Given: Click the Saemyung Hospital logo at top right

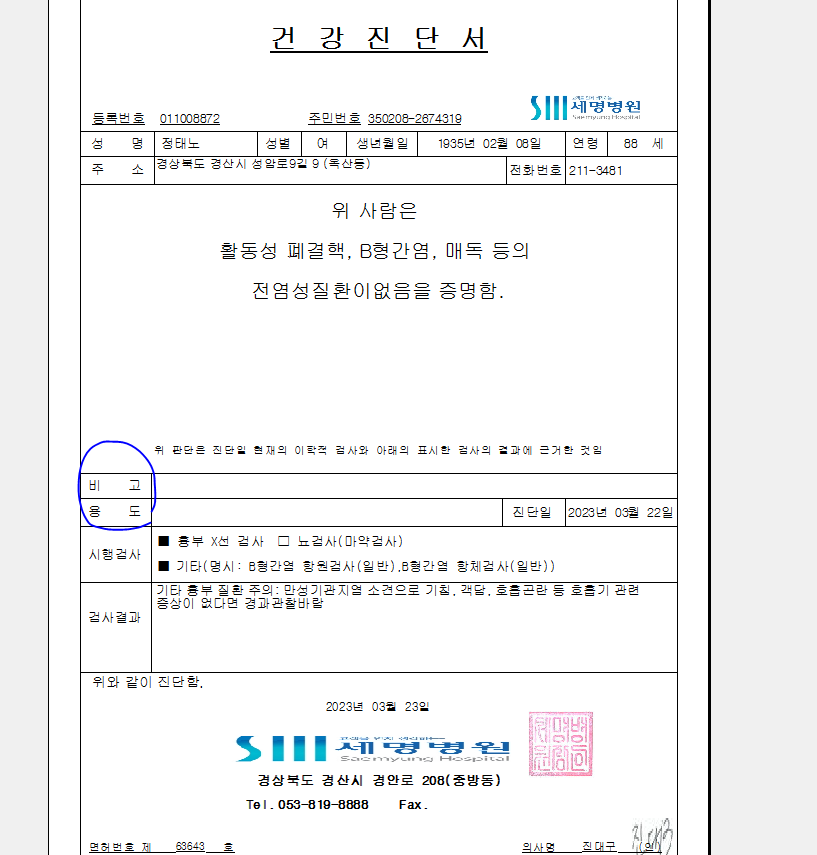Looking at the screenshot, I should point(585,107).
